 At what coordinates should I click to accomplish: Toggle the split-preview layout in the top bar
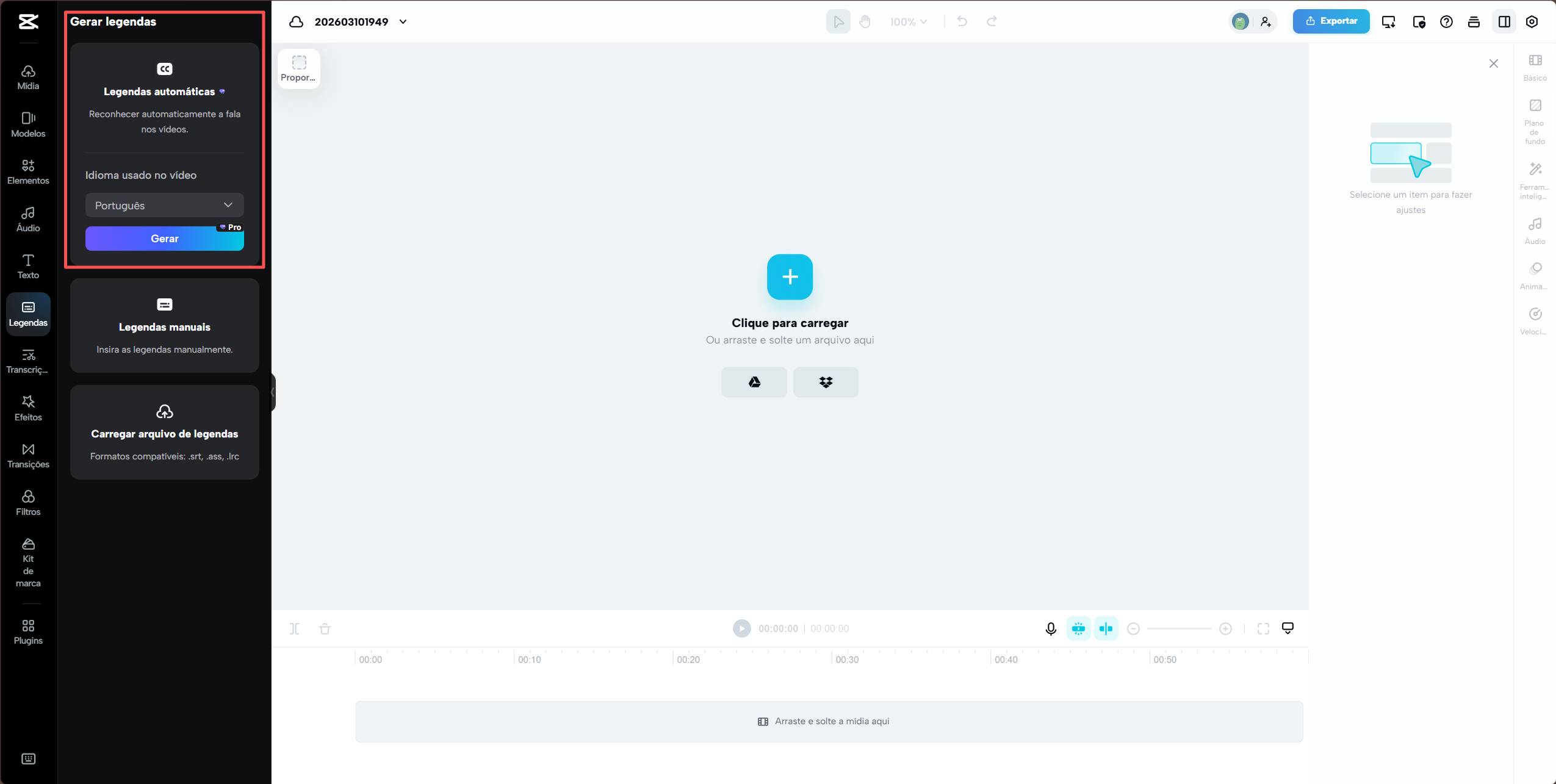tap(1504, 21)
